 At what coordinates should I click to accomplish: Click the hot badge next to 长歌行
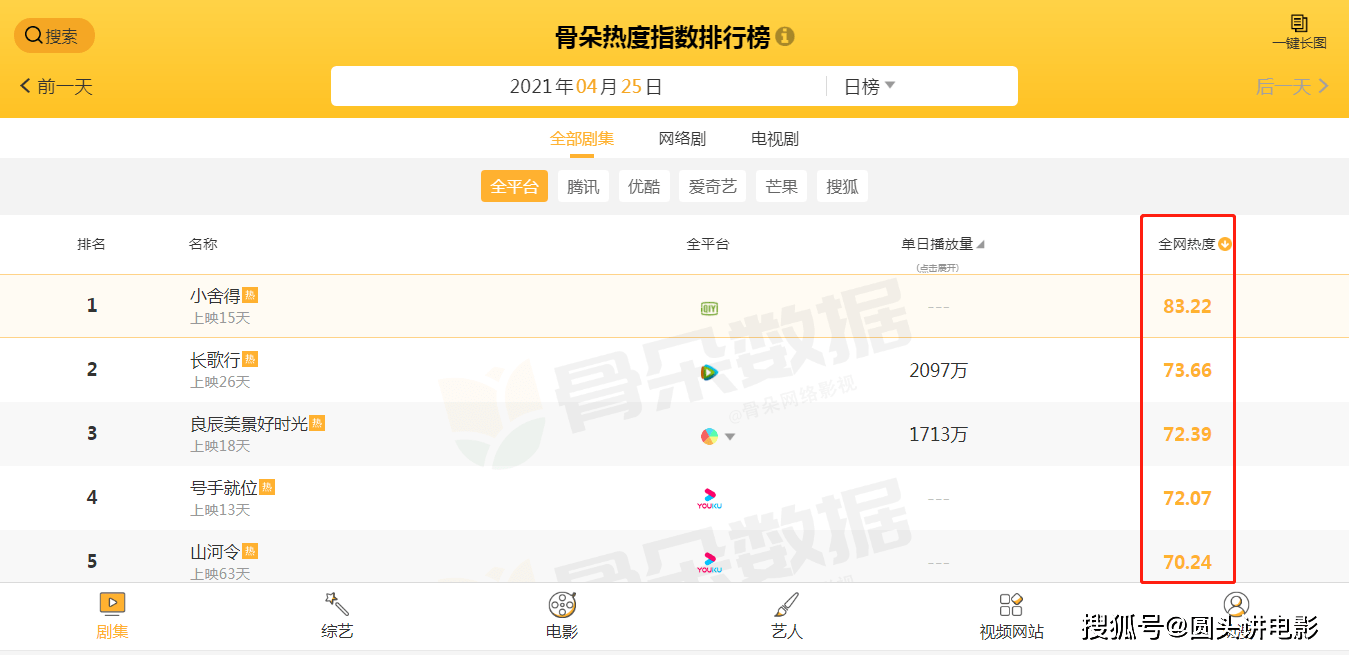coord(250,359)
